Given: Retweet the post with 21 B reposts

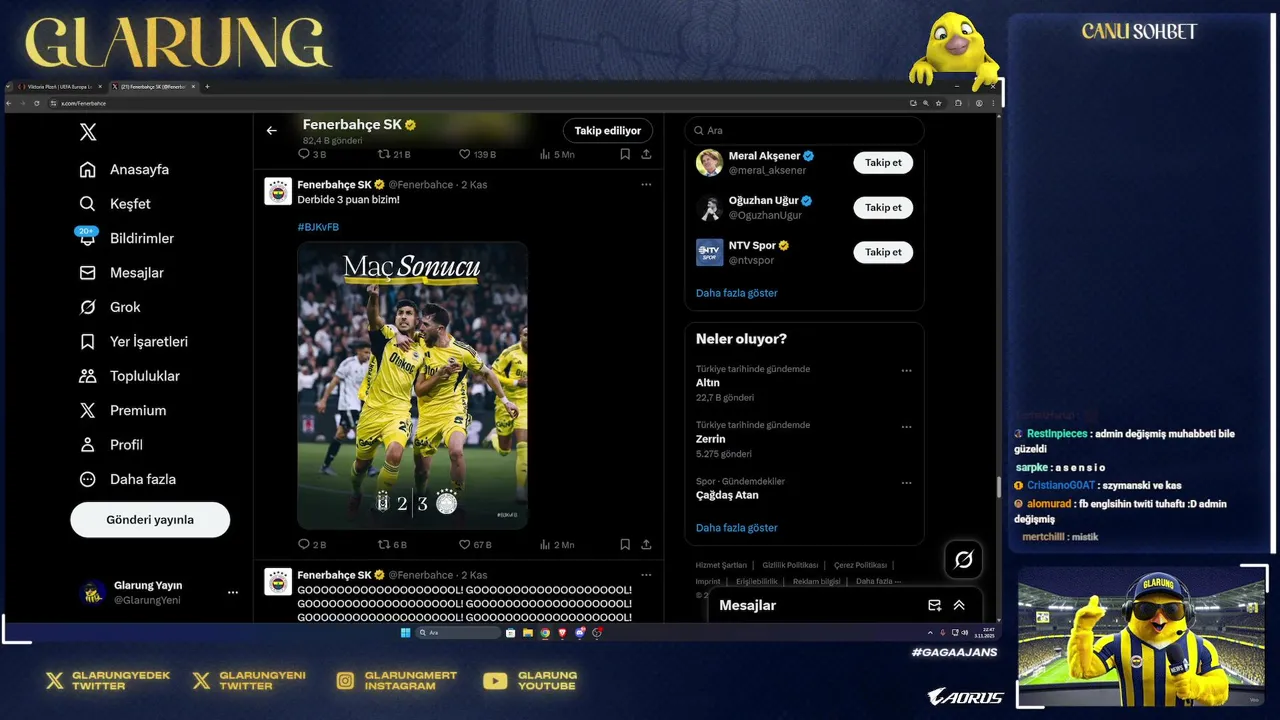Looking at the screenshot, I should (394, 154).
